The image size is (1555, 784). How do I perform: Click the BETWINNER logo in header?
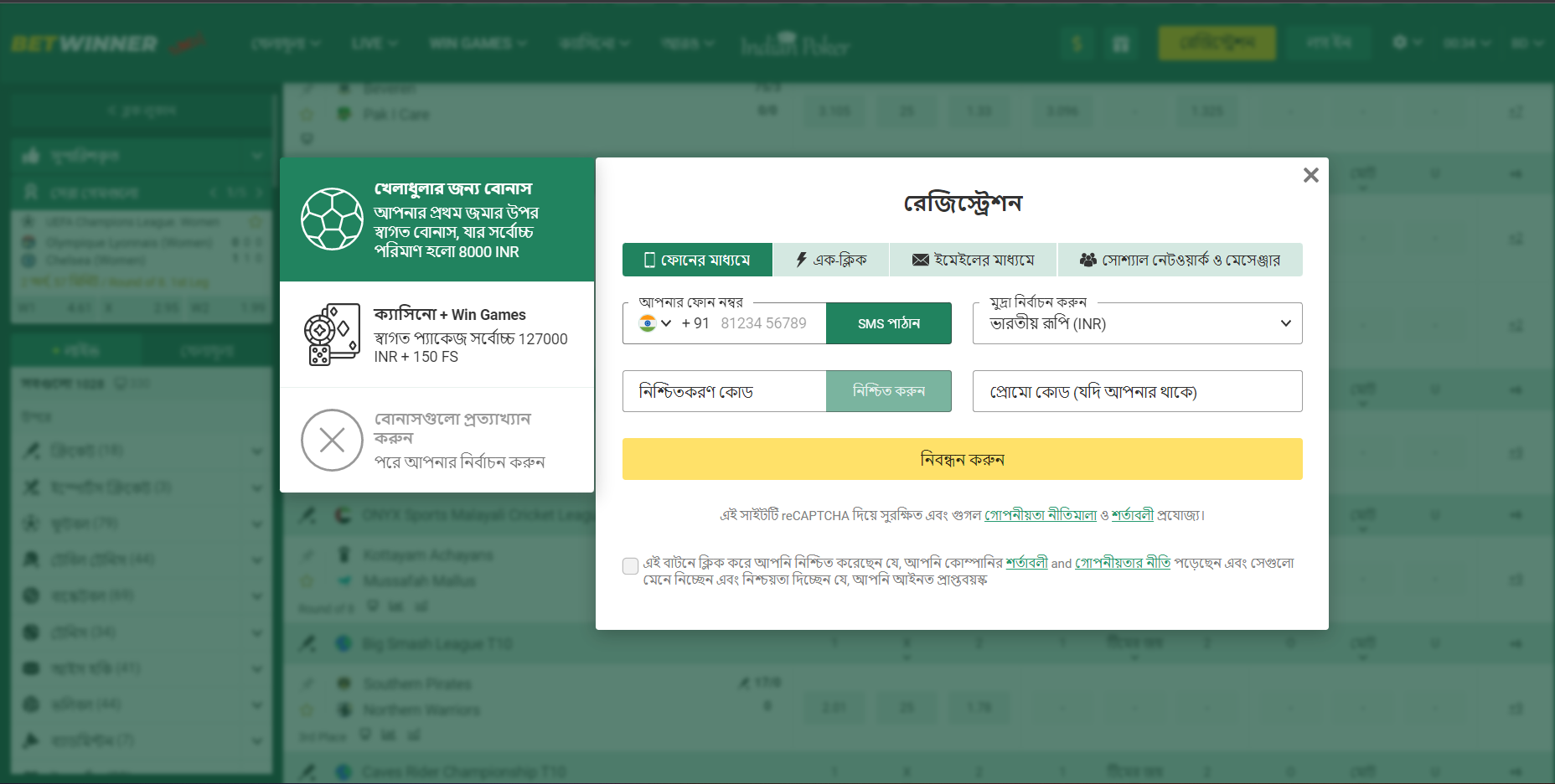[x=84, y=44]
